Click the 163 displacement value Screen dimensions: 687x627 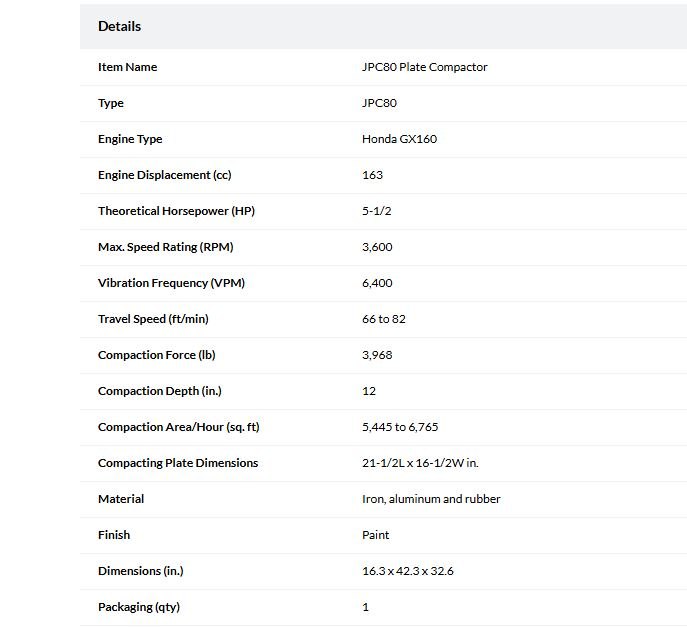[x=372, y=175]
